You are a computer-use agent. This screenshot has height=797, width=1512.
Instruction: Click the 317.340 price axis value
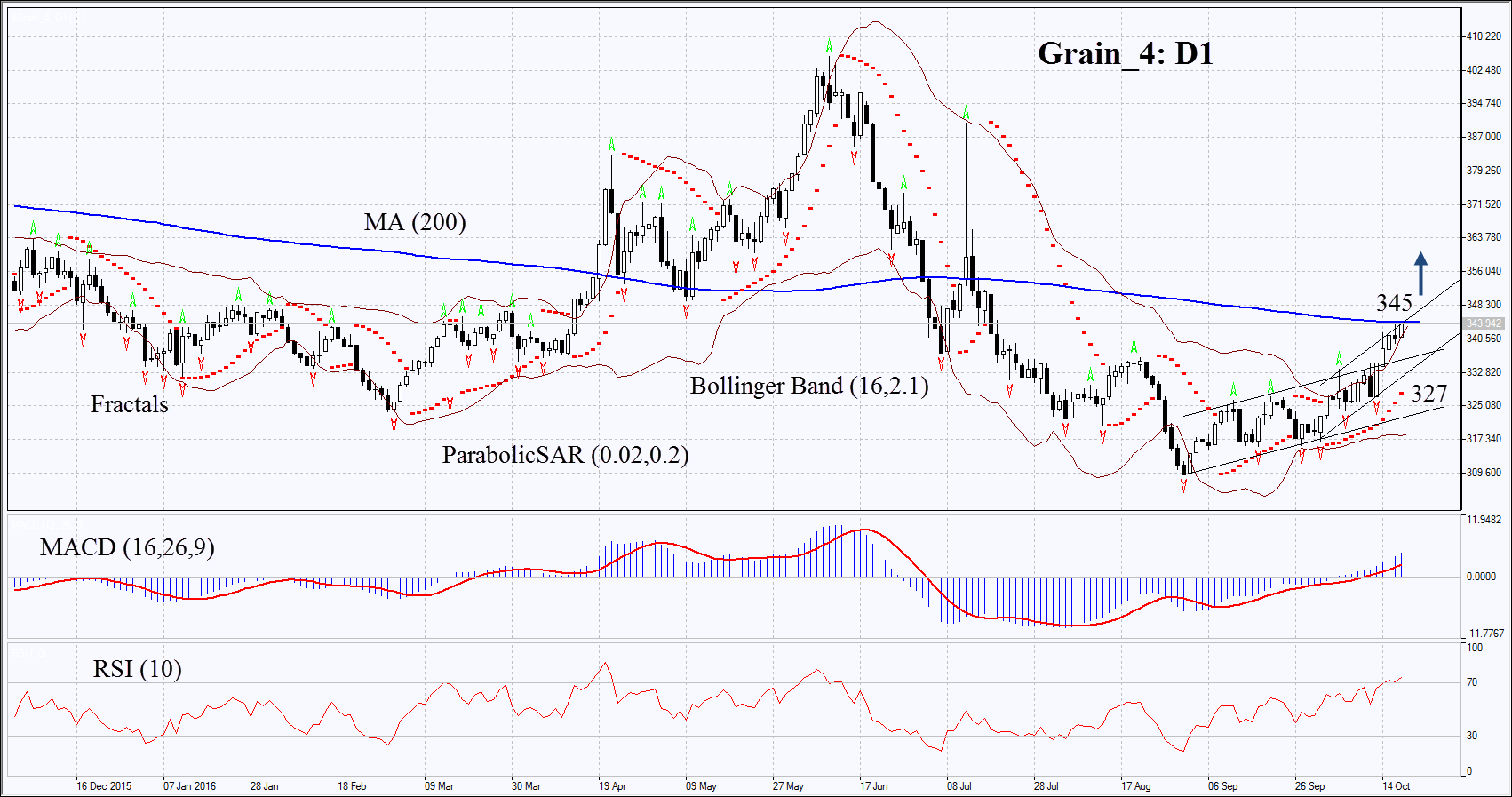point(1484,439)
